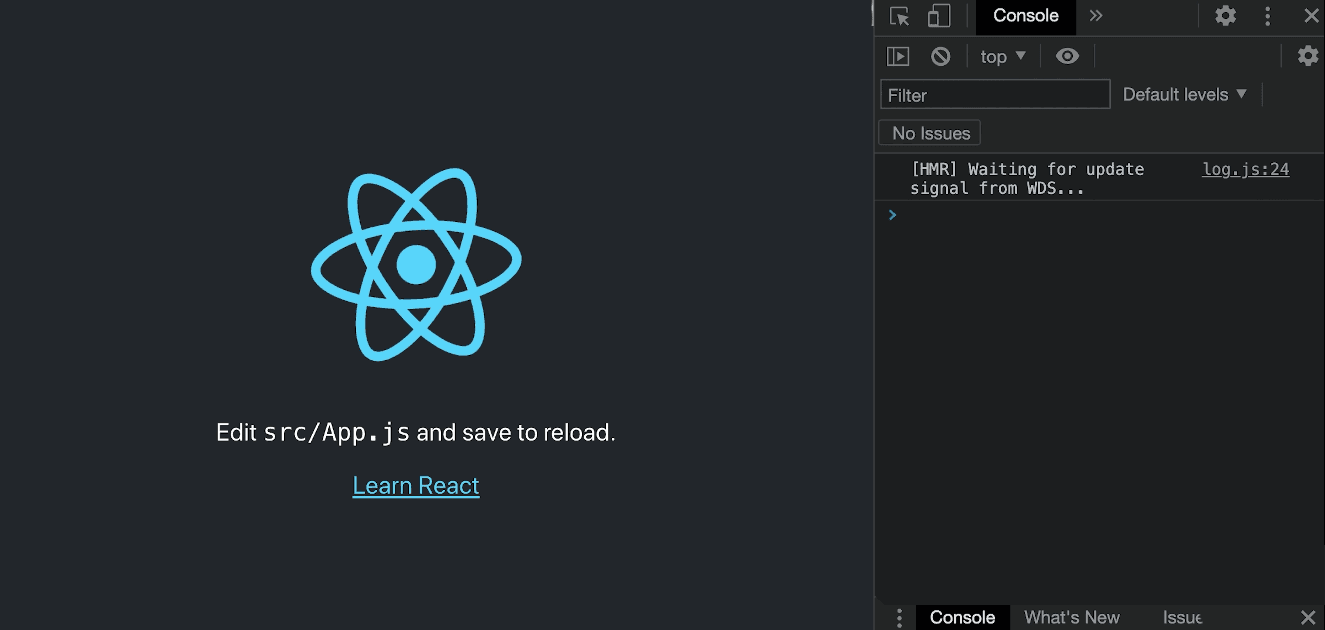Screen dimensions: 1325x630
Task: Open DevTools settings gear in top bar
Action: pos(1225,16)
